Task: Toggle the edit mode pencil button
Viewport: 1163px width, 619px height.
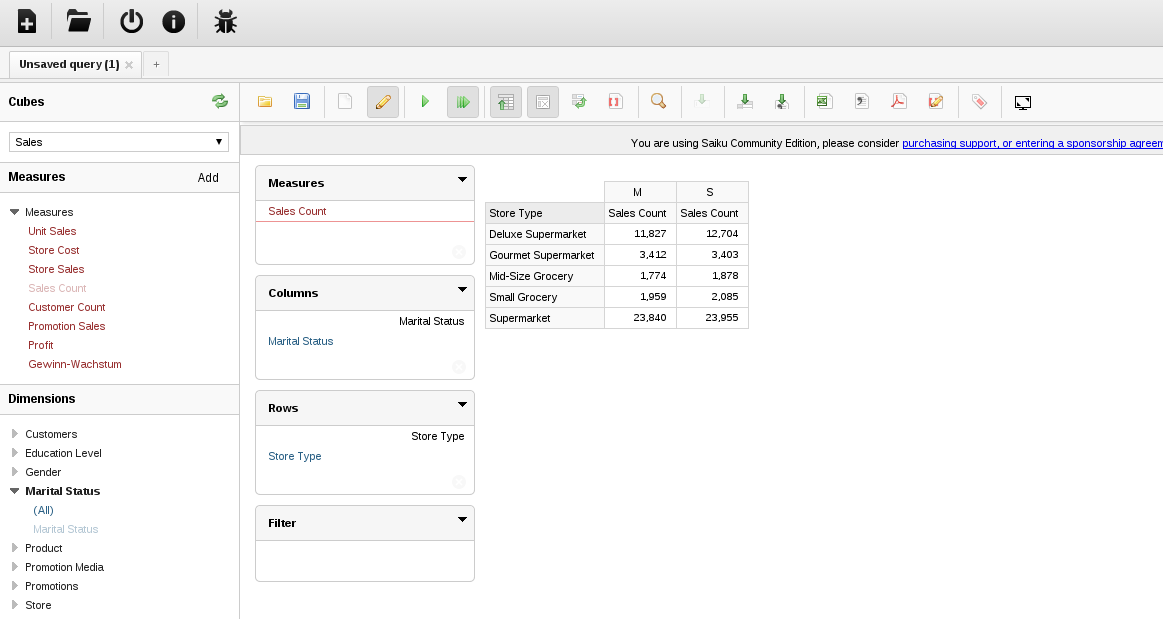Action: [383, 102]
